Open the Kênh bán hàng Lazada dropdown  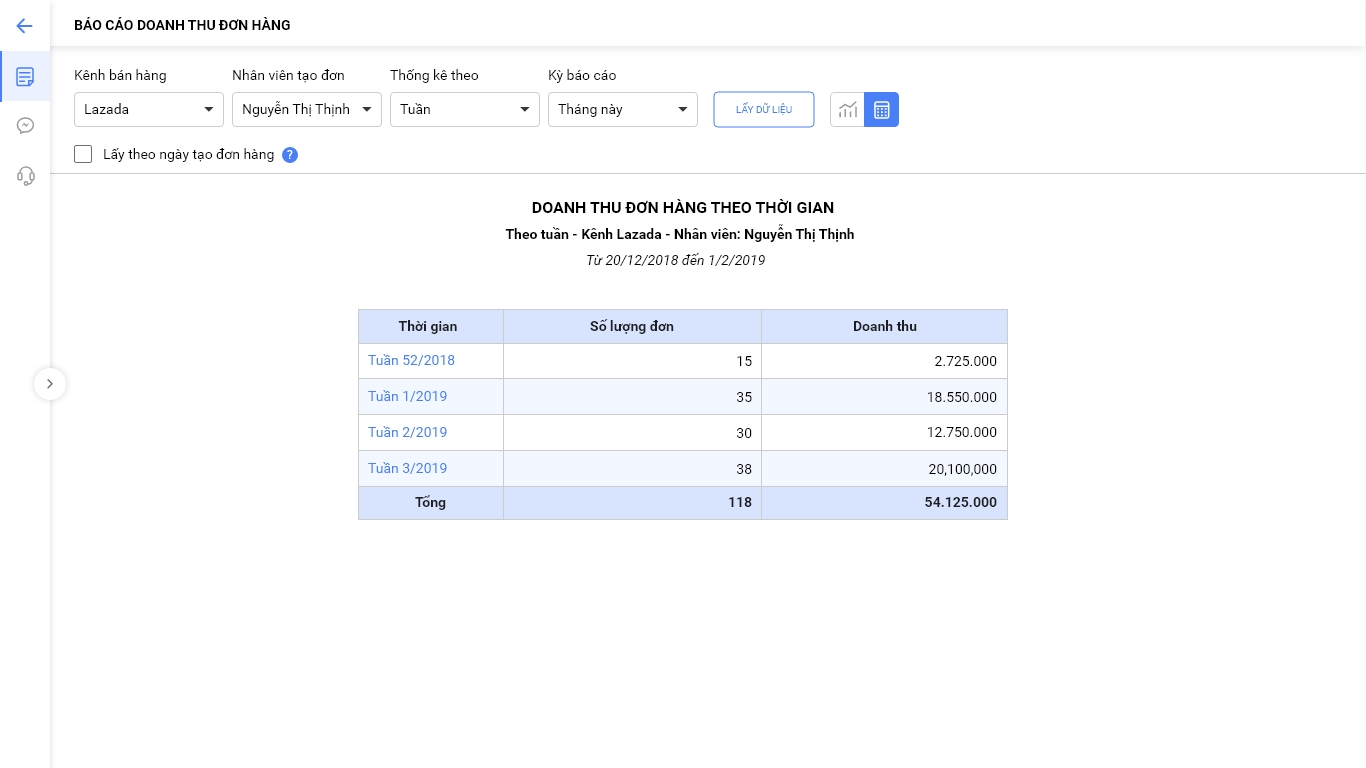coord(149,110)
